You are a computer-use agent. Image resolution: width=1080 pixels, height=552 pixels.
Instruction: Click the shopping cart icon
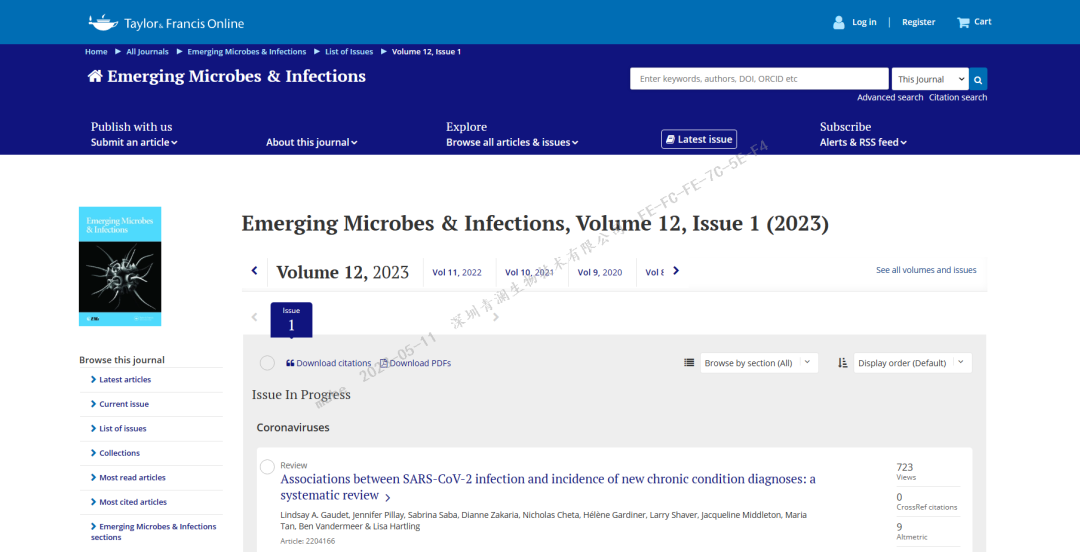coord(963,22)
